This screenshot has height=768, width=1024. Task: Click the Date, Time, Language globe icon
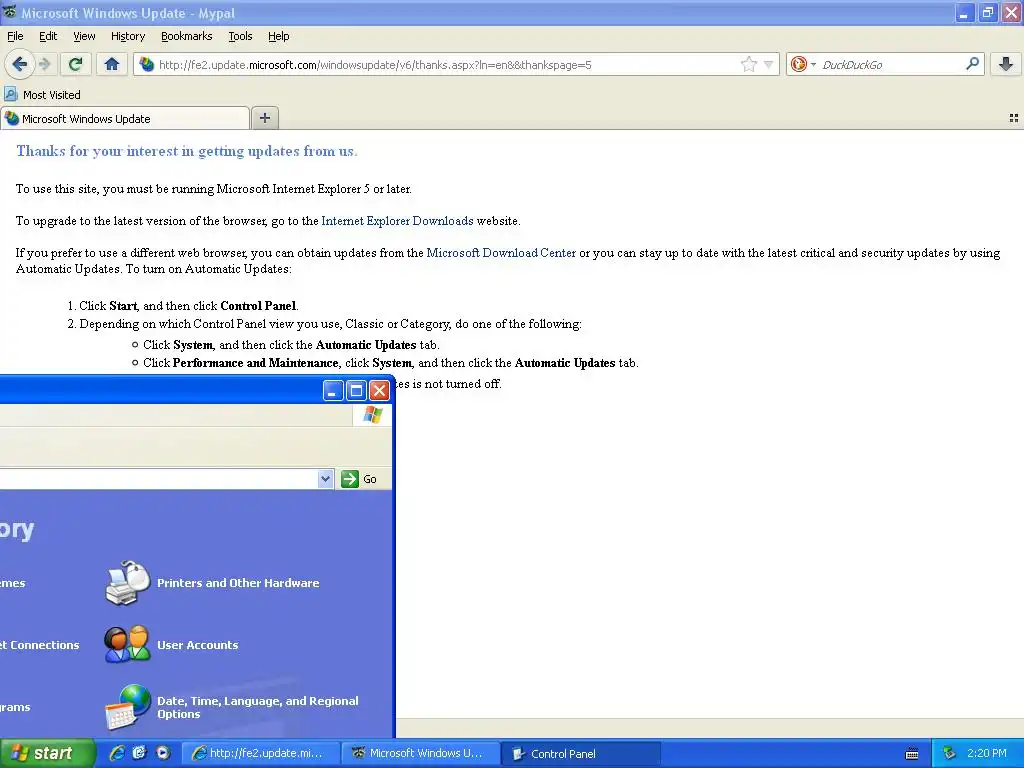128,707
